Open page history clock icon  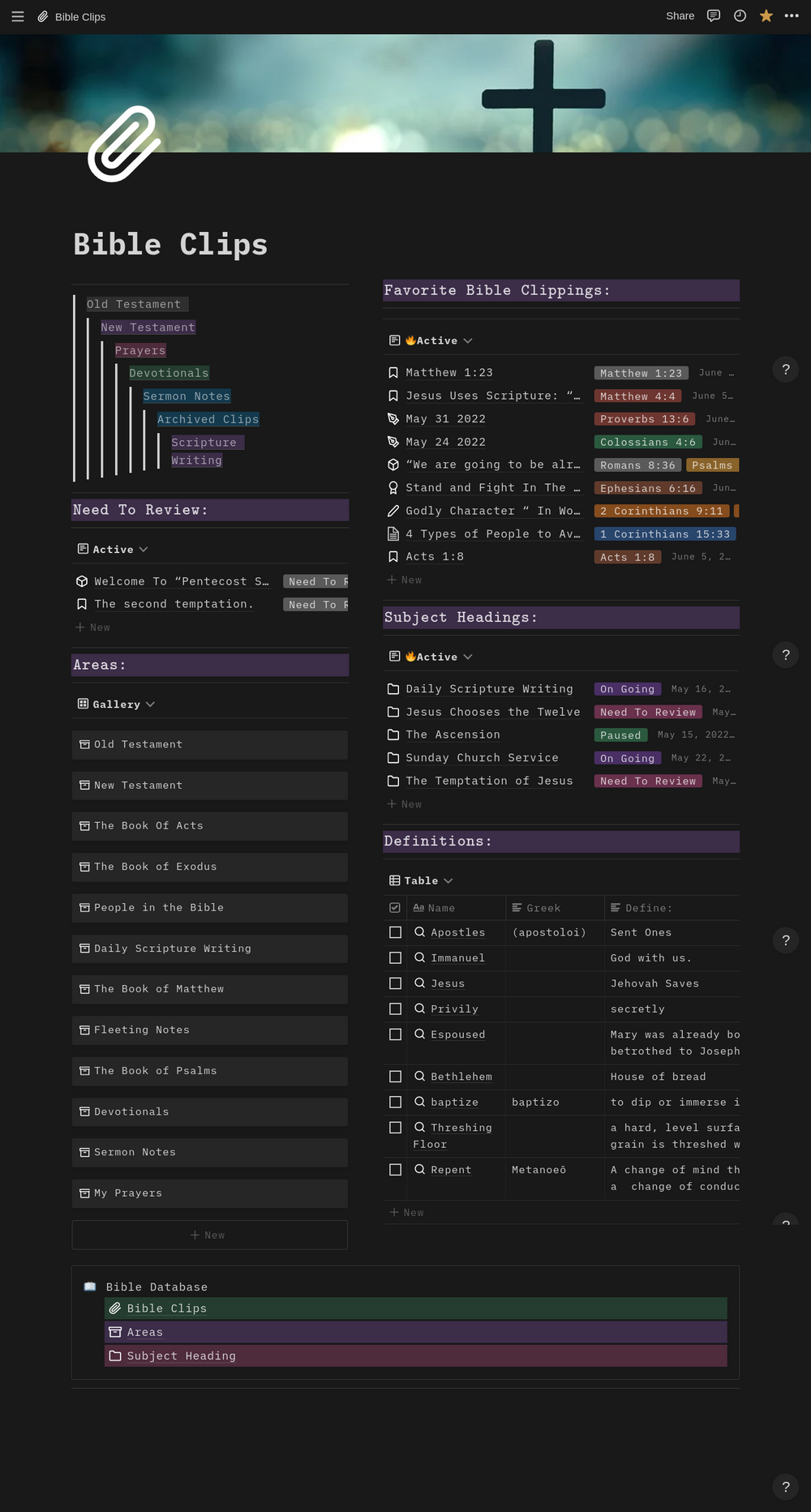click(x=740, y=16)
